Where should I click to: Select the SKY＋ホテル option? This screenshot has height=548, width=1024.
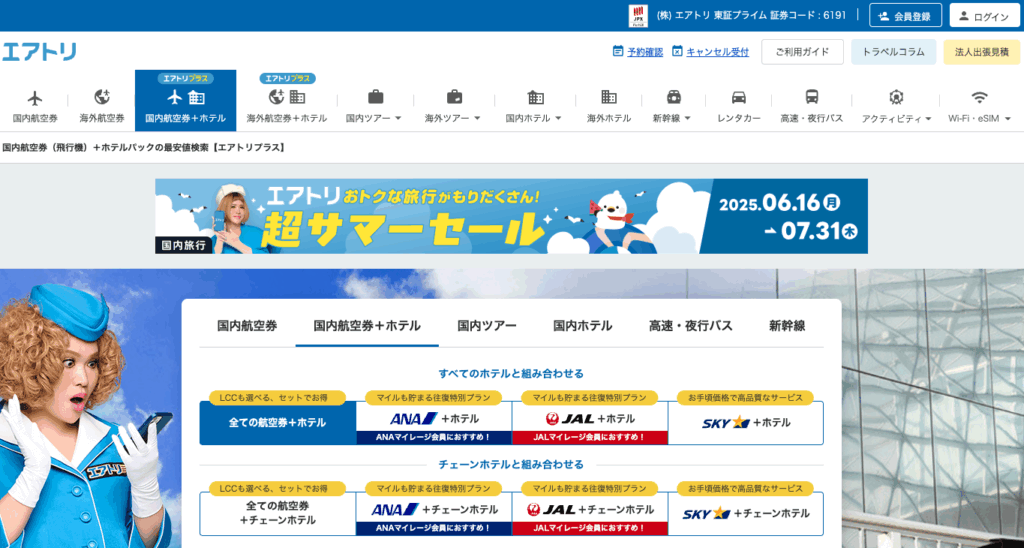pos(746,423)
